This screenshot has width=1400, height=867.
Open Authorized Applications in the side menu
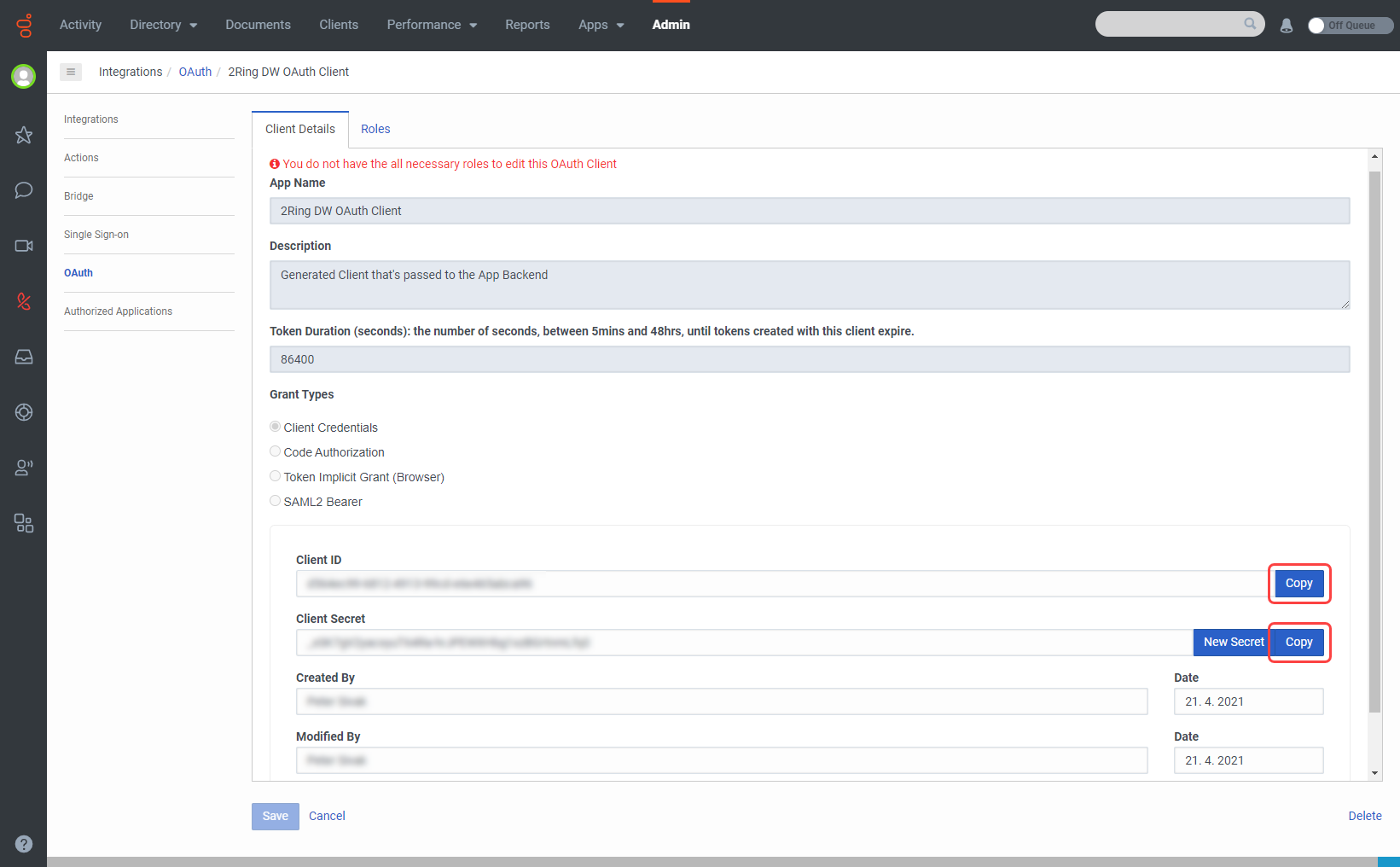click(118, 311)
